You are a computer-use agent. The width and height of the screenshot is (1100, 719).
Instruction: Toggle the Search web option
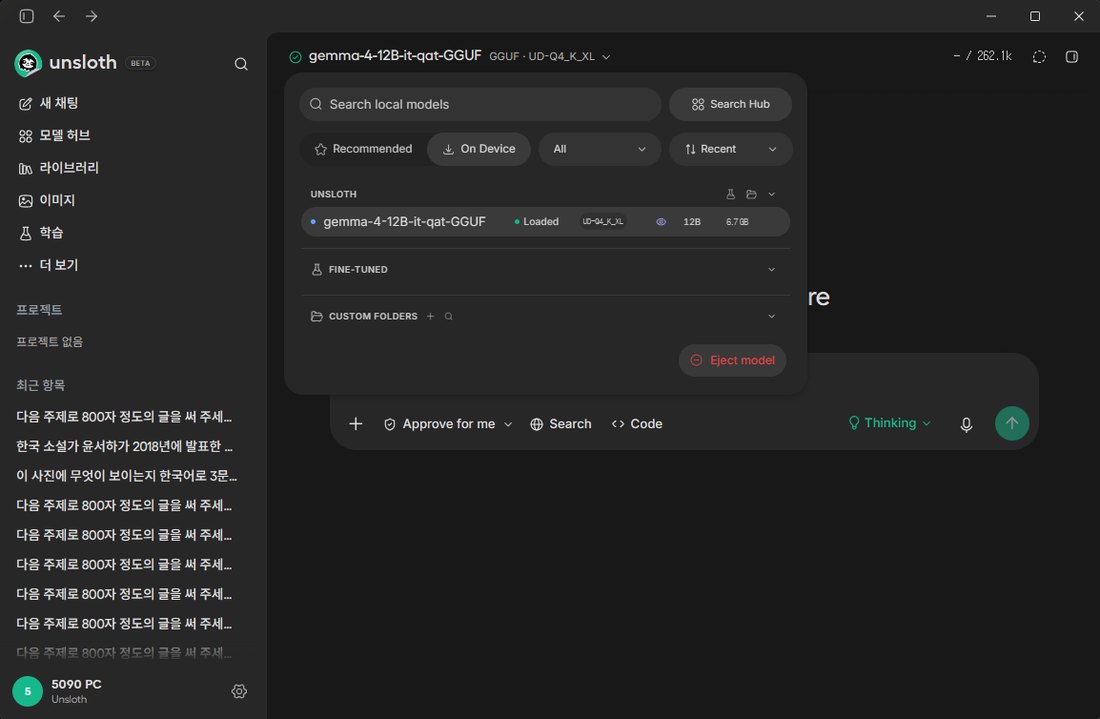tap(561, 424)
